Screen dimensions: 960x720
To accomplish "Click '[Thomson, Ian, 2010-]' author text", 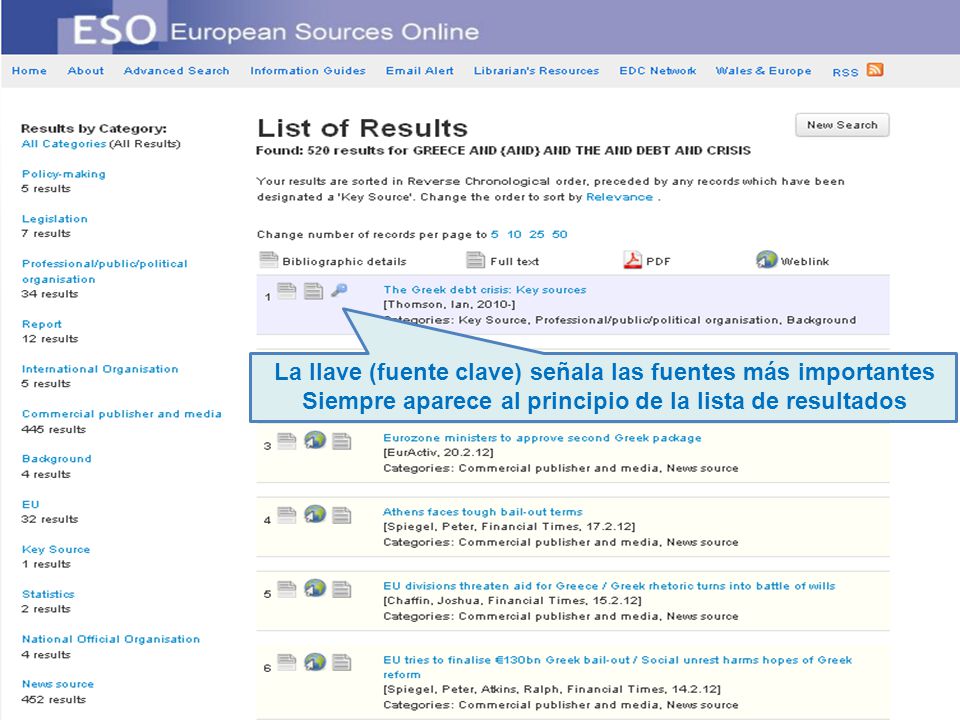I will 449,304.
